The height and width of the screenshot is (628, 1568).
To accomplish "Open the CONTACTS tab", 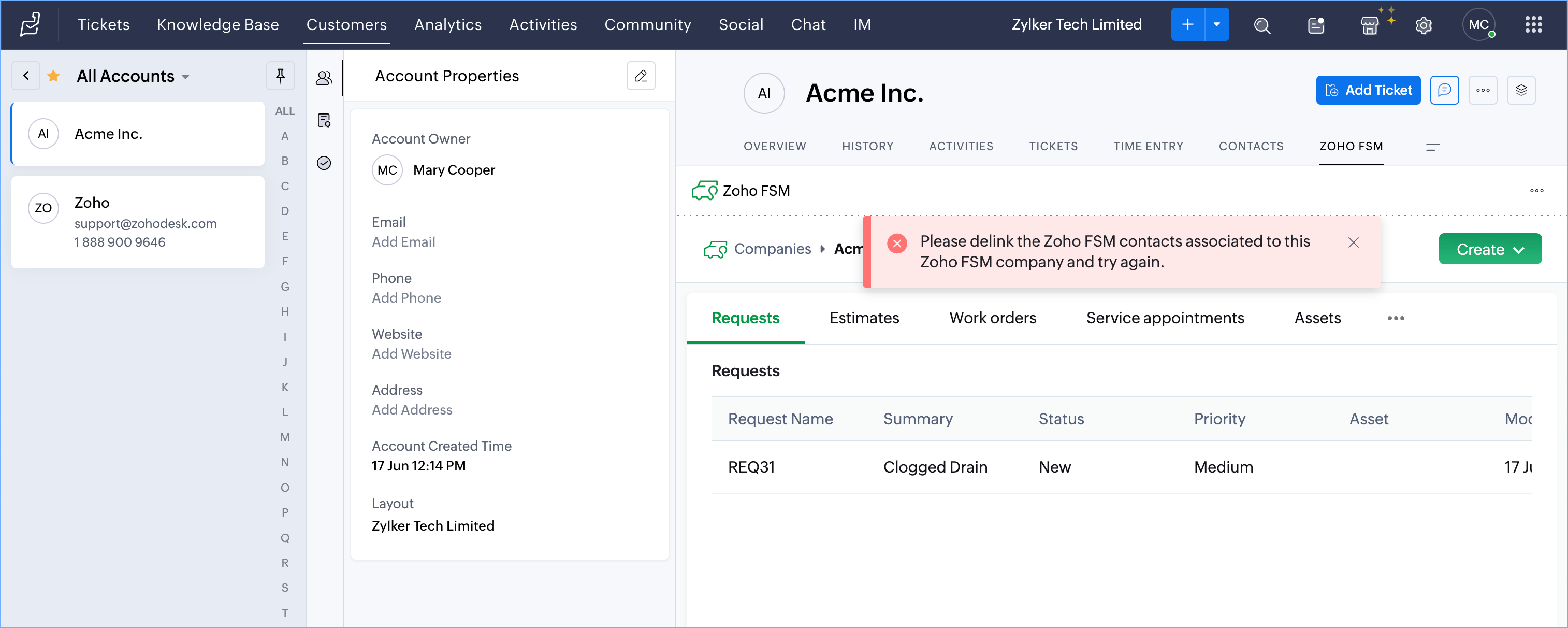I will (x=1250, y=146).
